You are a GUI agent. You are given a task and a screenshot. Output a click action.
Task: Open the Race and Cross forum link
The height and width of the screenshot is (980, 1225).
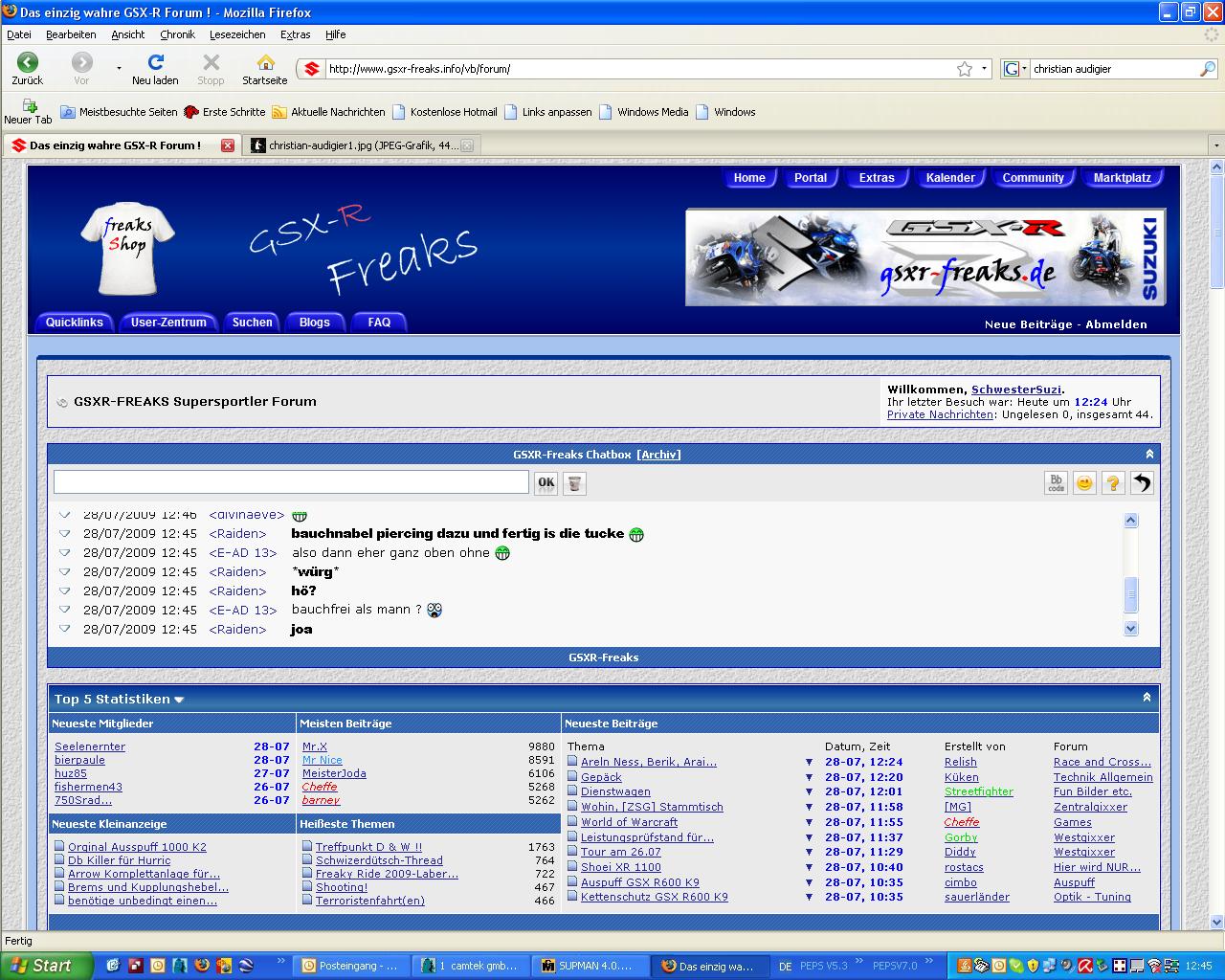(1102, 762)
